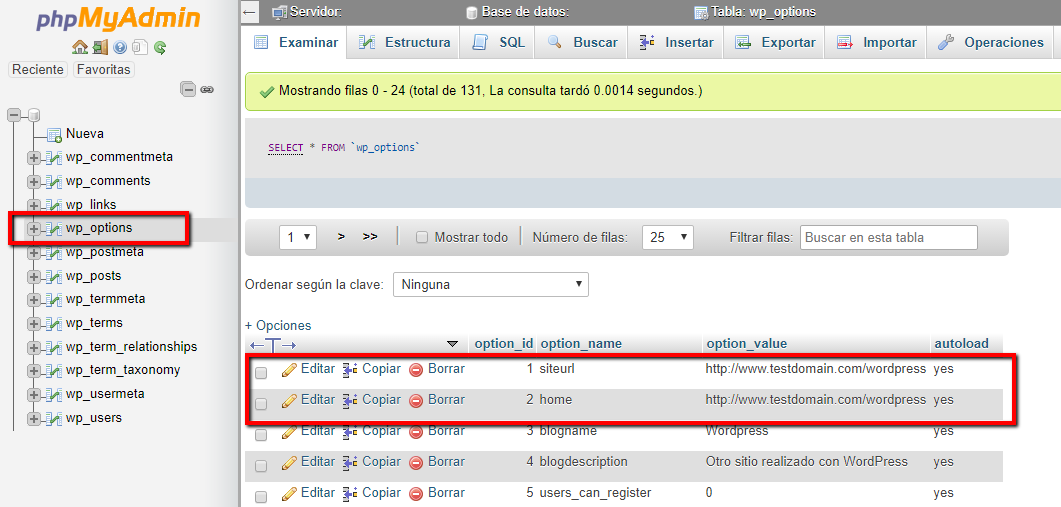
Task: Click copy icon for siteurl row
Action: pyautogui.click(x=350, y=370)
